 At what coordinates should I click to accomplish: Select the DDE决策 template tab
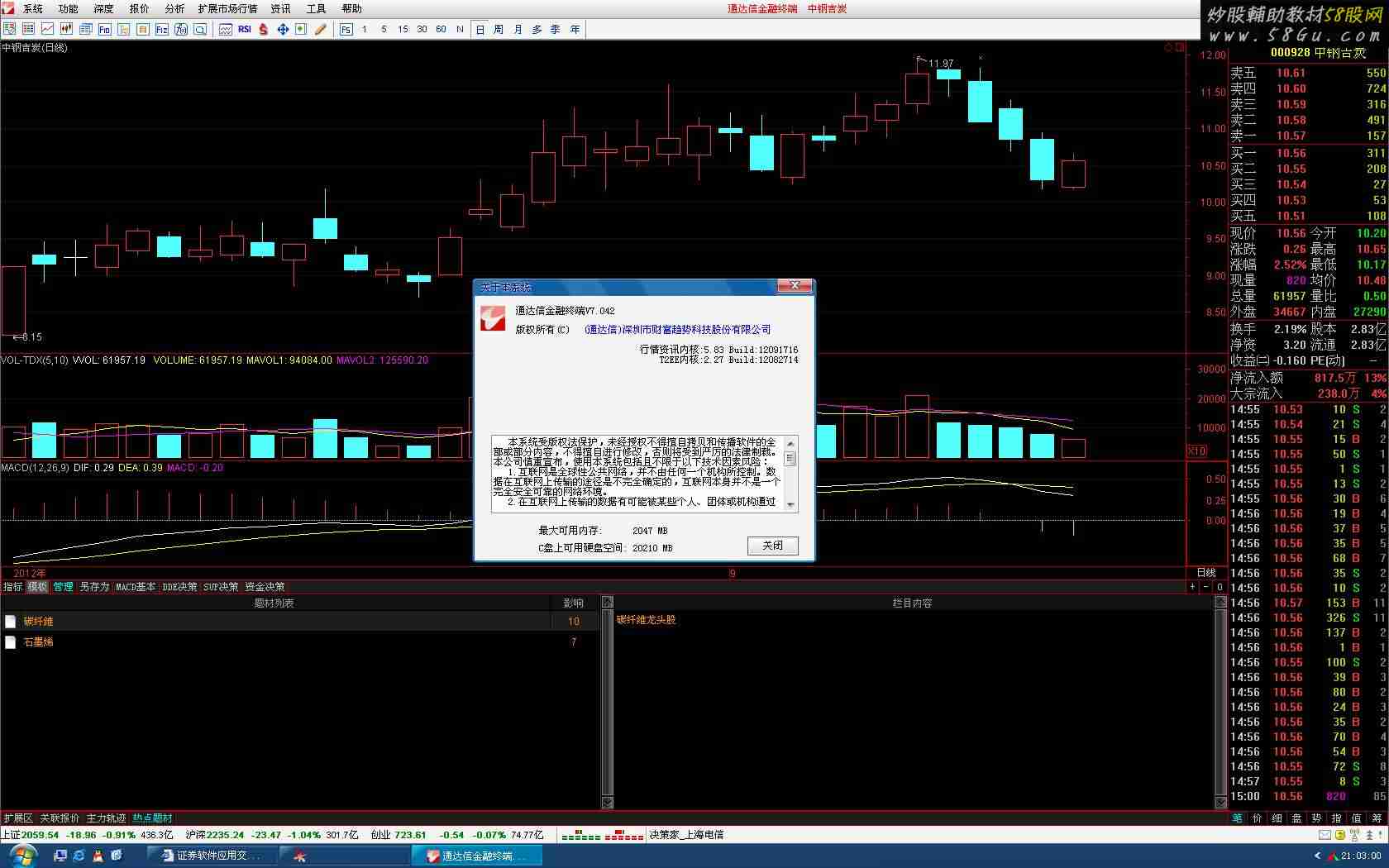[x=179, y=586]
